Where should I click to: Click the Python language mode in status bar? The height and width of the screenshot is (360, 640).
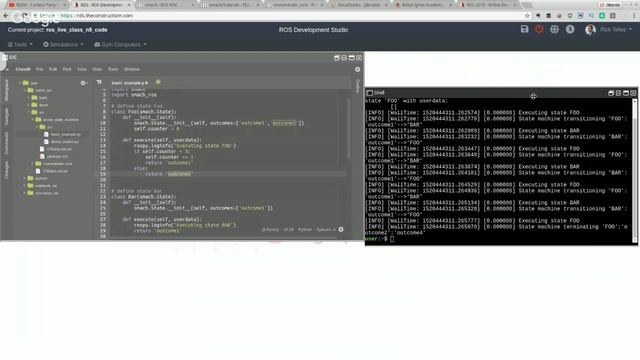point(305,230)
